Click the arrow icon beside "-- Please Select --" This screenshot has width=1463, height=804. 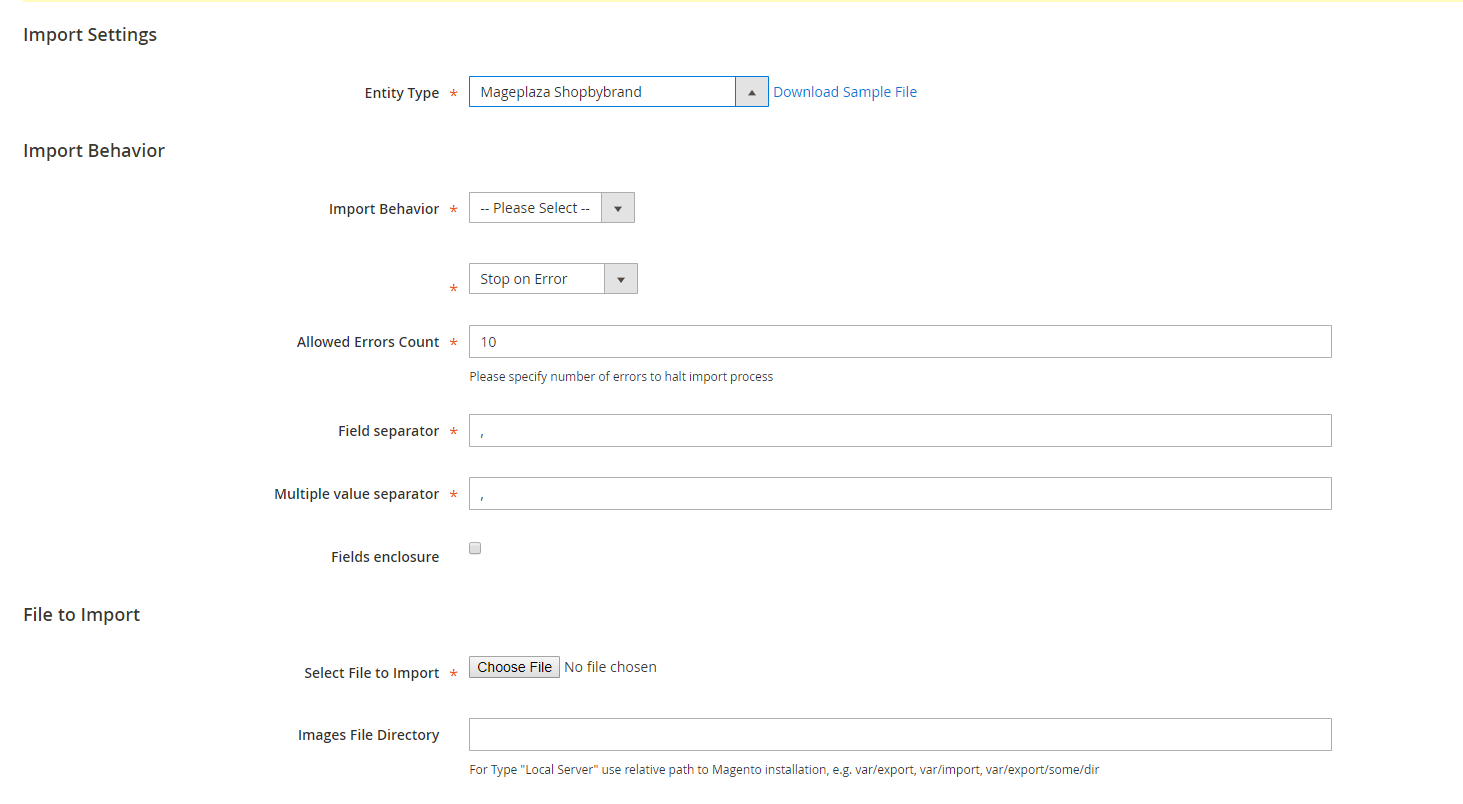click(x=618, y=208)
